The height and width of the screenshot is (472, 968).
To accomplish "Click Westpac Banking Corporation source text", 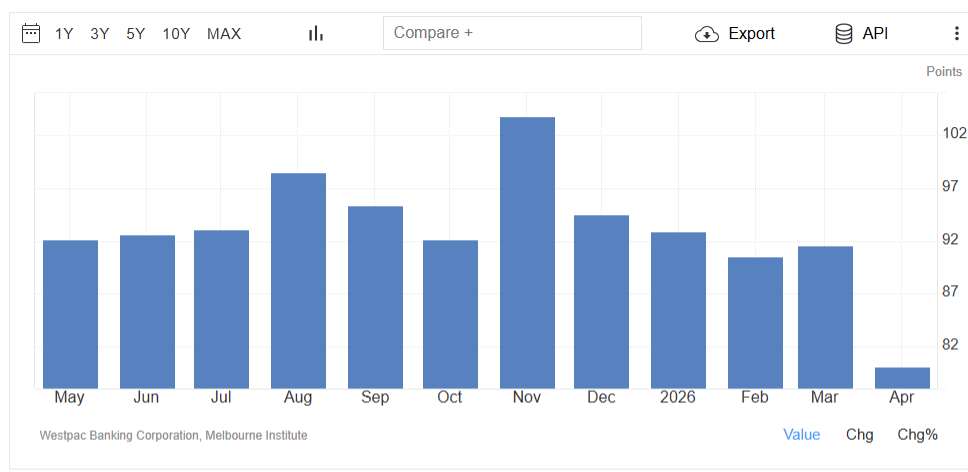I will pyautogui.click(x=173, y=436).
